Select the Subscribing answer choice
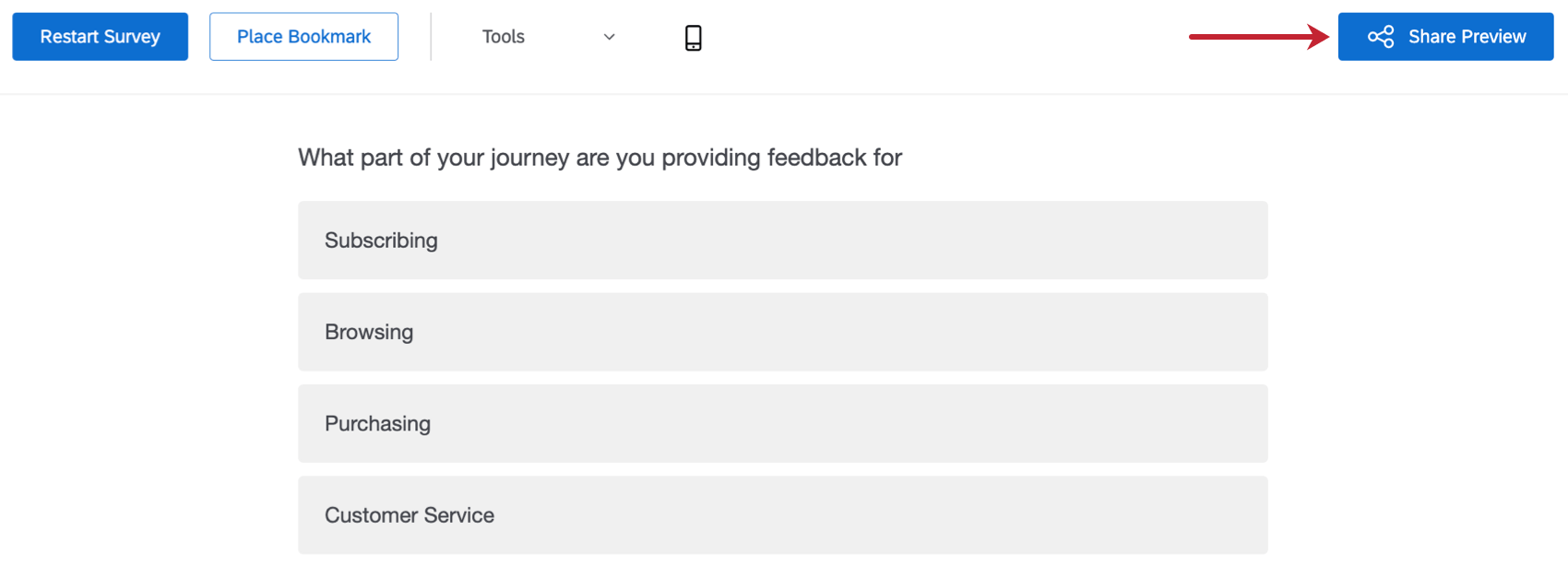Viewport: 1568px width, 566px height. 782,241
